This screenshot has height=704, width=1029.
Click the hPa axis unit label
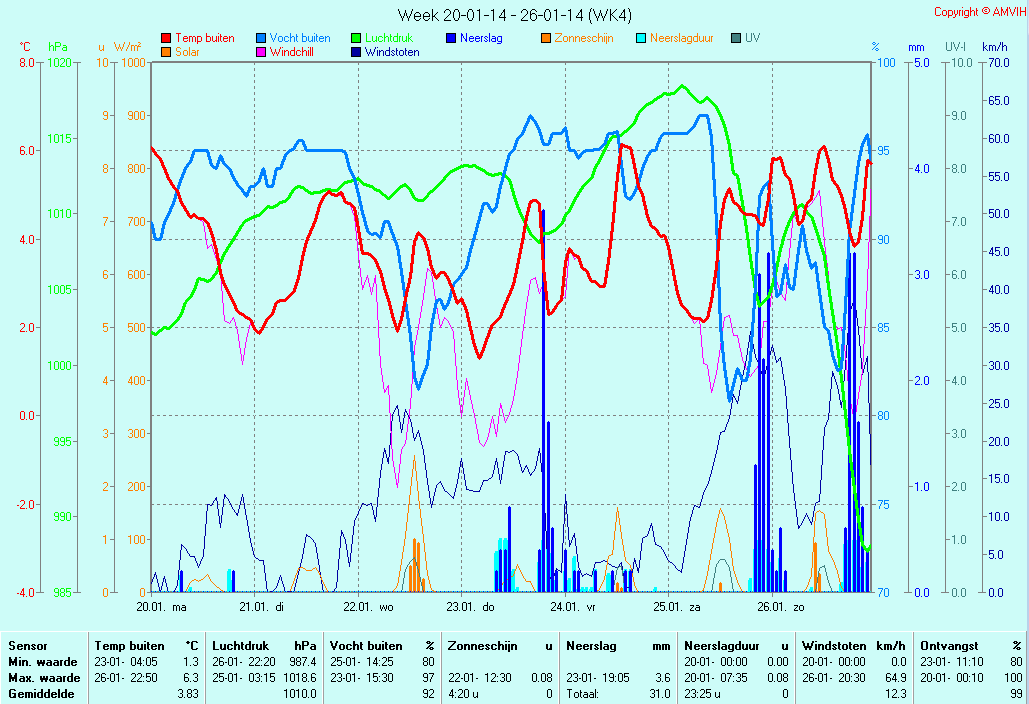point(58,47)
